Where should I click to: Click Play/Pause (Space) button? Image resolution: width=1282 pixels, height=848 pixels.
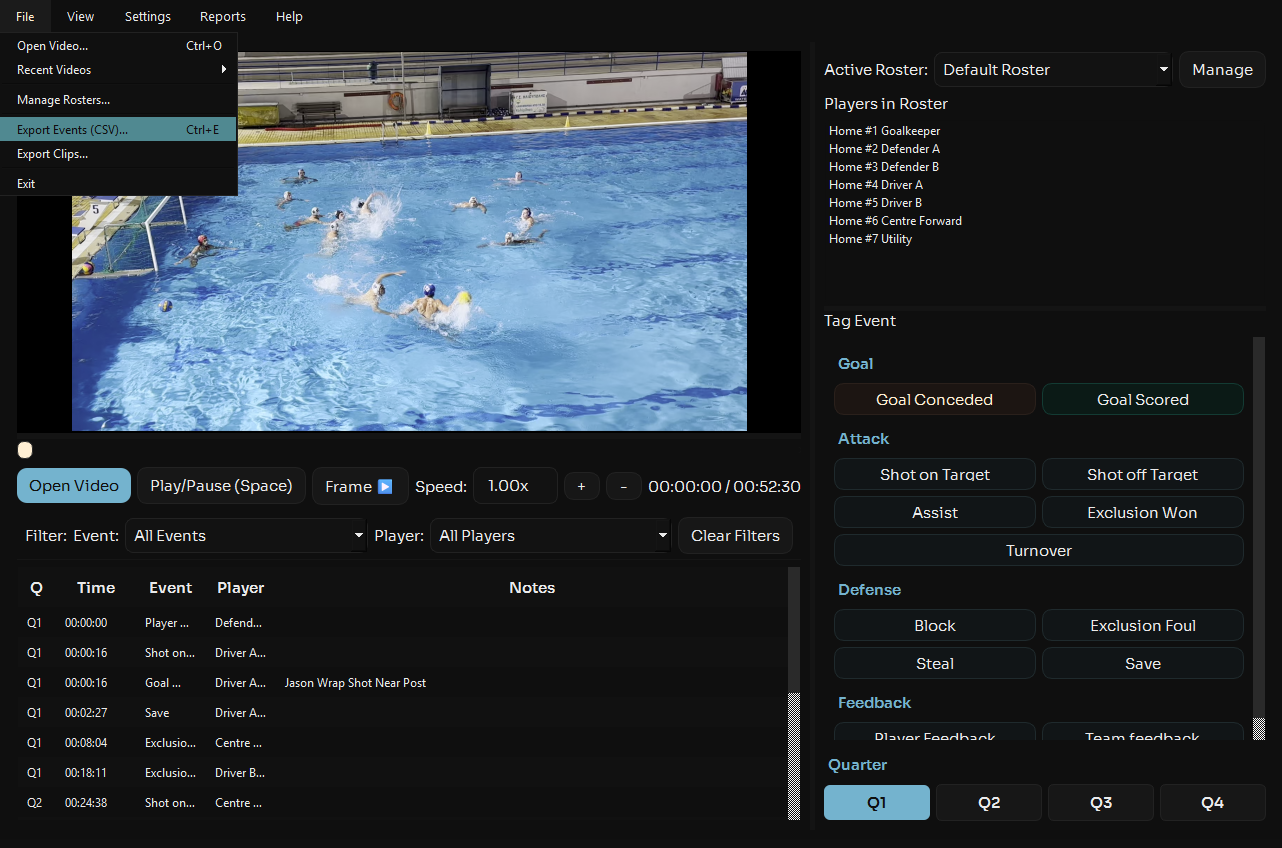221,486
